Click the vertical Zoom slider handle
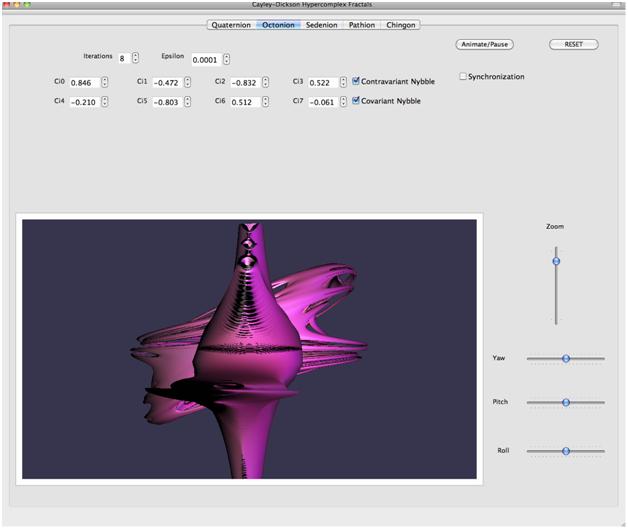 [556, 261]
